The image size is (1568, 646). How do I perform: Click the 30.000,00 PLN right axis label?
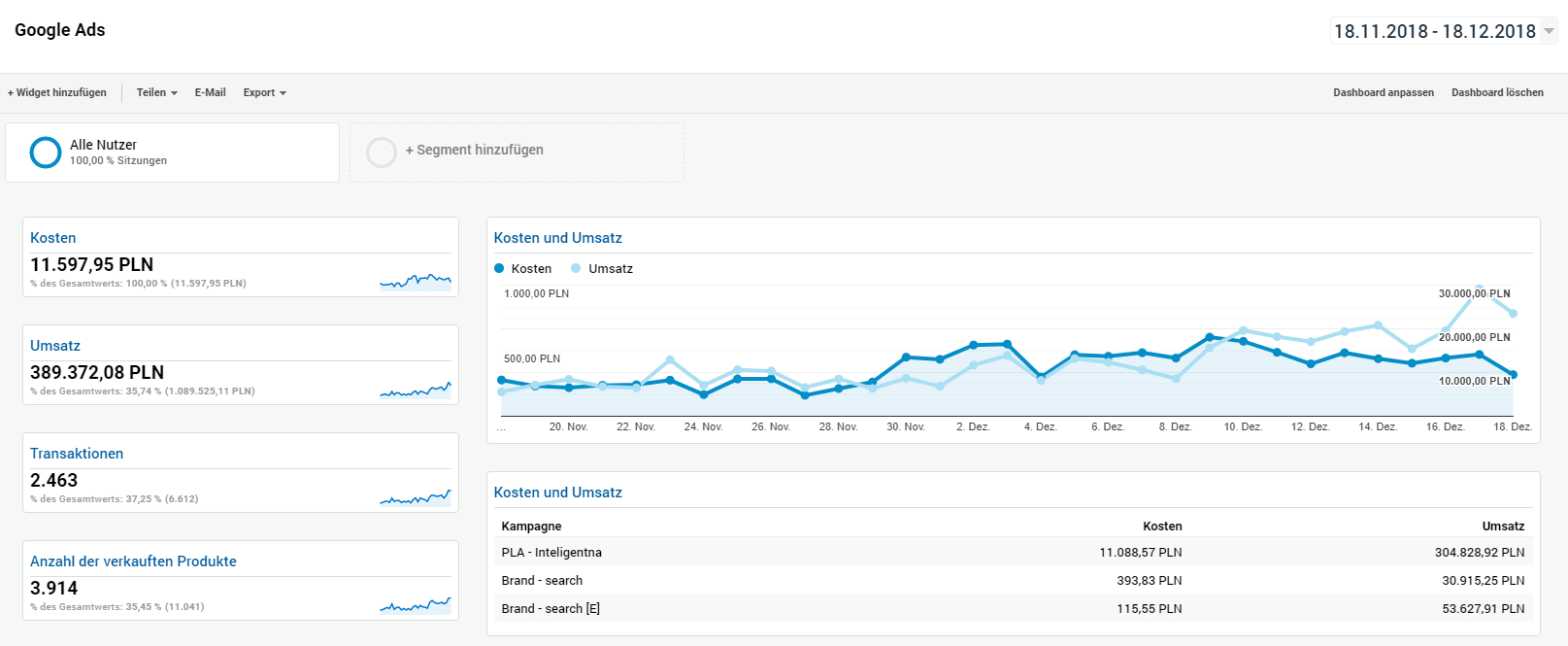click(x=1474, y=293)
